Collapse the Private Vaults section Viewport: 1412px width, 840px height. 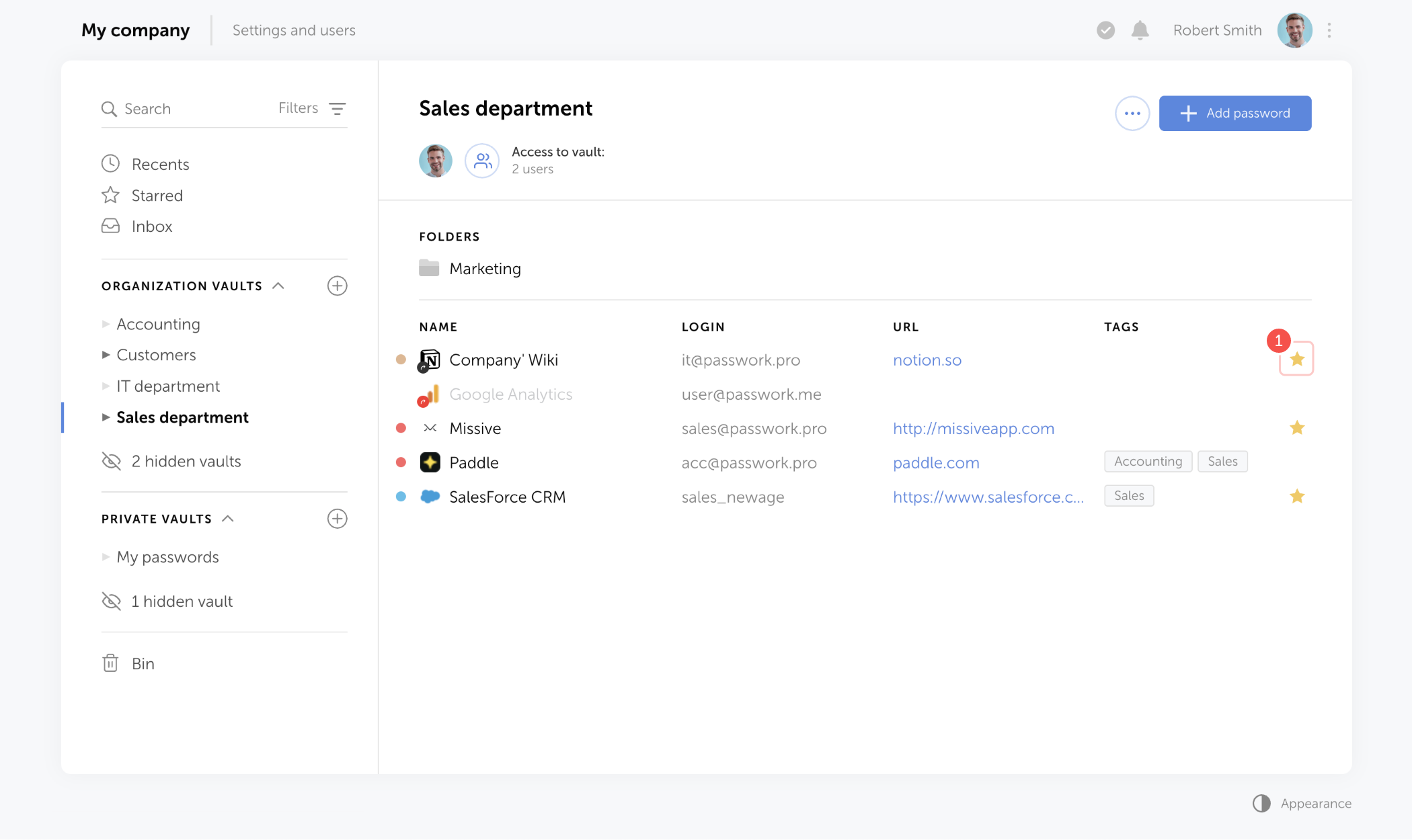228,519
